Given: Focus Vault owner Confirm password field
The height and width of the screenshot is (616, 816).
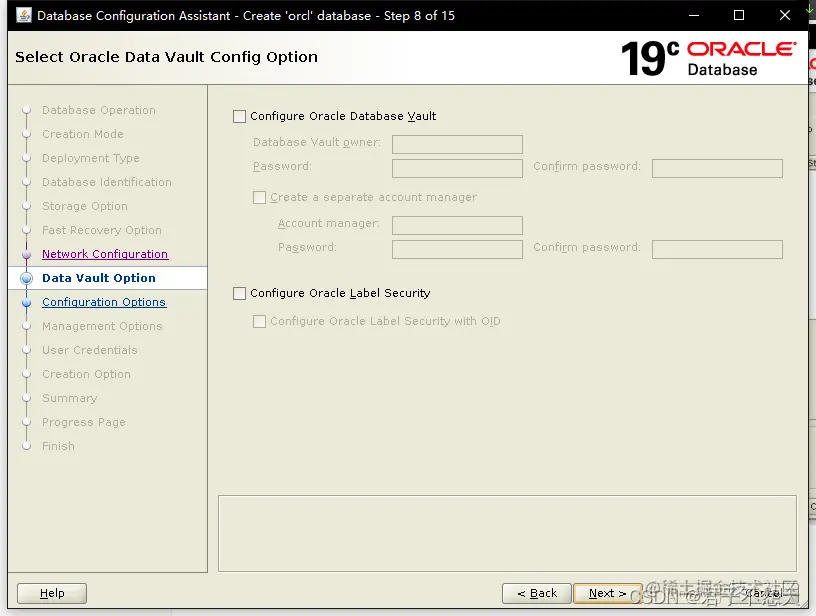Looking at the screenshot, I should (x=717, y=168).
